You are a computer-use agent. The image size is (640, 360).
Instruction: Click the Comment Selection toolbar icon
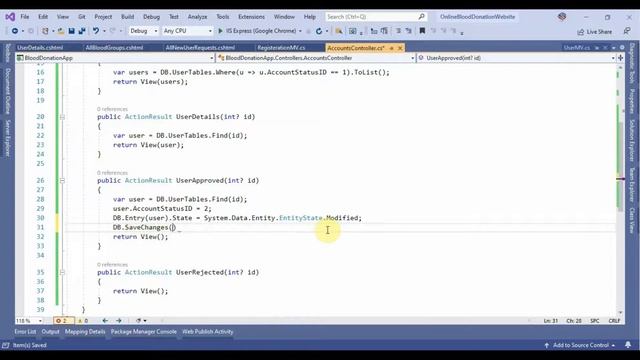click(399, 31)
